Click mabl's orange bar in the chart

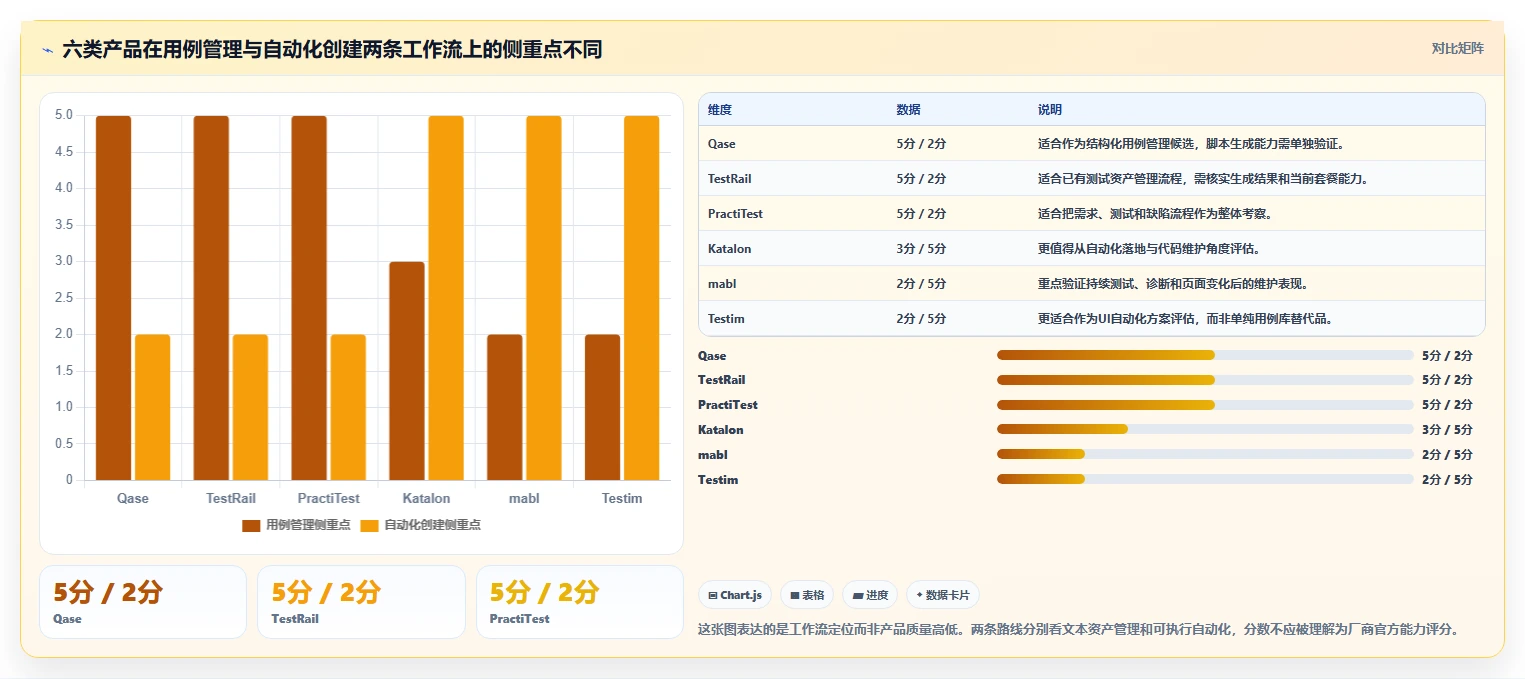544,298
